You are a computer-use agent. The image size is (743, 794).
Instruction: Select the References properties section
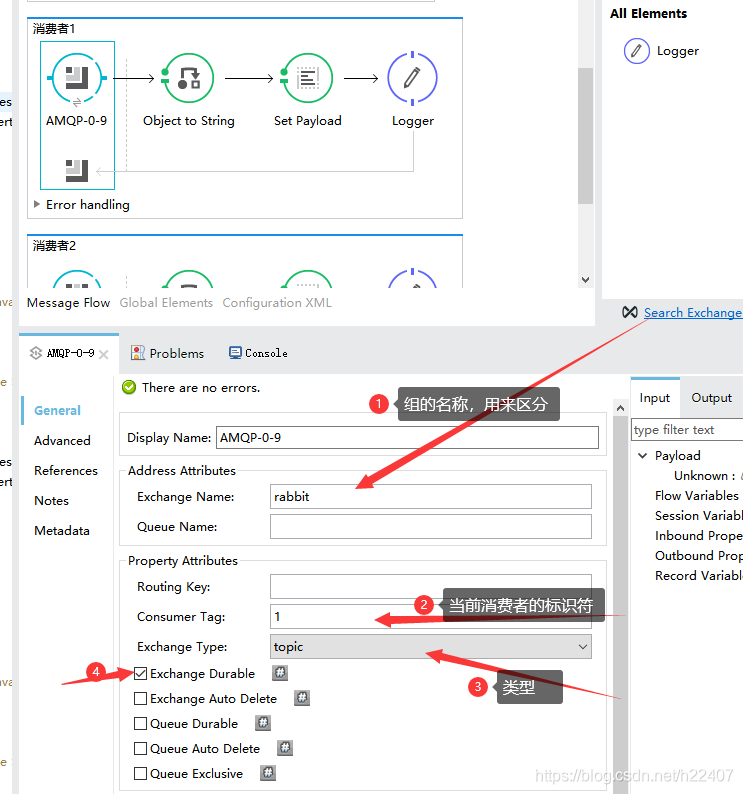(x=66, y=470)
